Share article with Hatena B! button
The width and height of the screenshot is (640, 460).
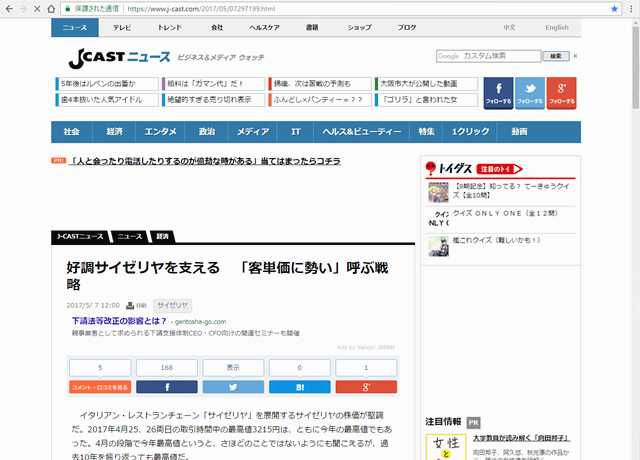299,386
